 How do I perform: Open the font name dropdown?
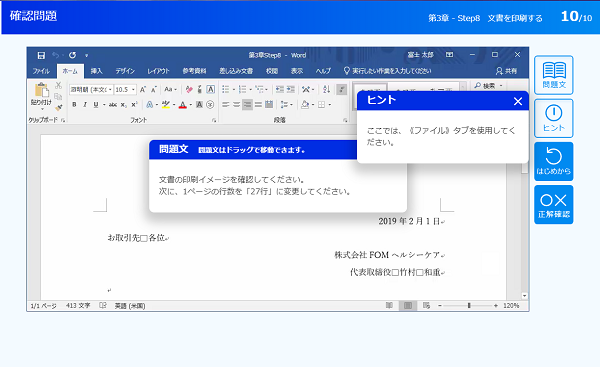pos(110,90)
